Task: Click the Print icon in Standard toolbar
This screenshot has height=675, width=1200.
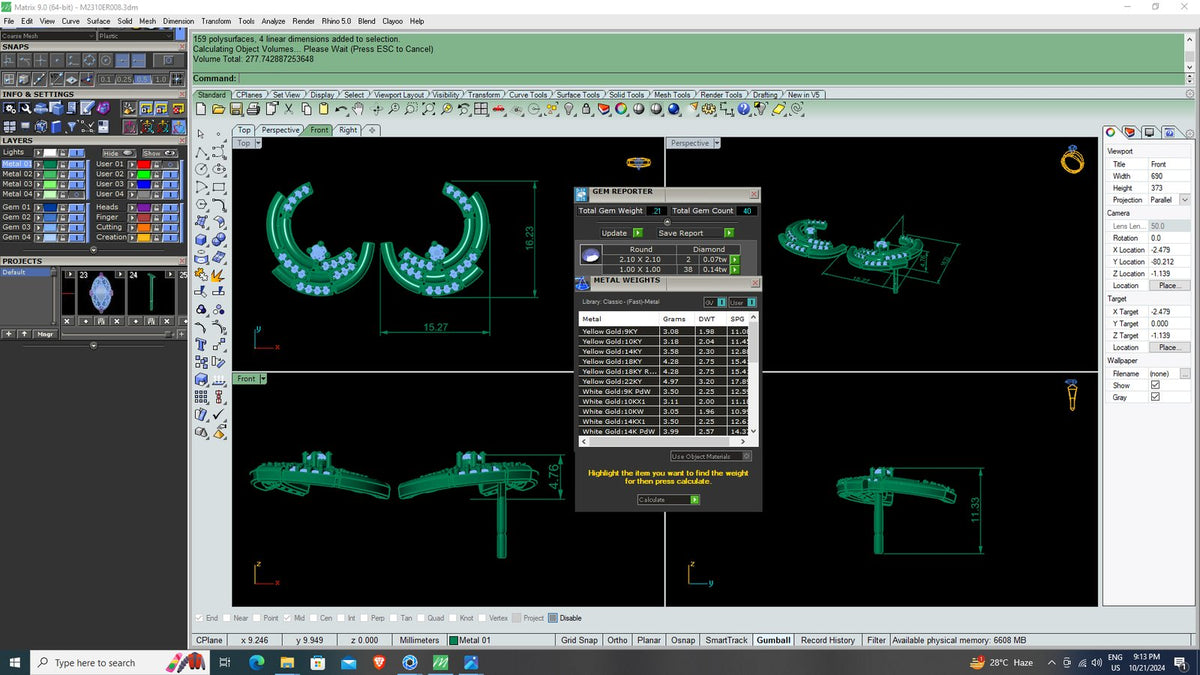Action: (253, 108)
